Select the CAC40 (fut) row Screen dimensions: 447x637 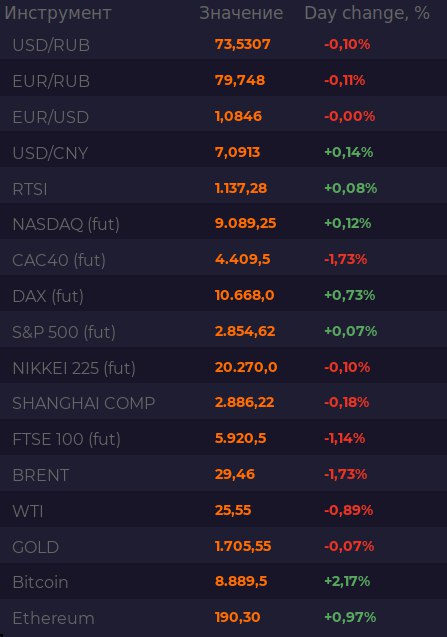[224, 260]
